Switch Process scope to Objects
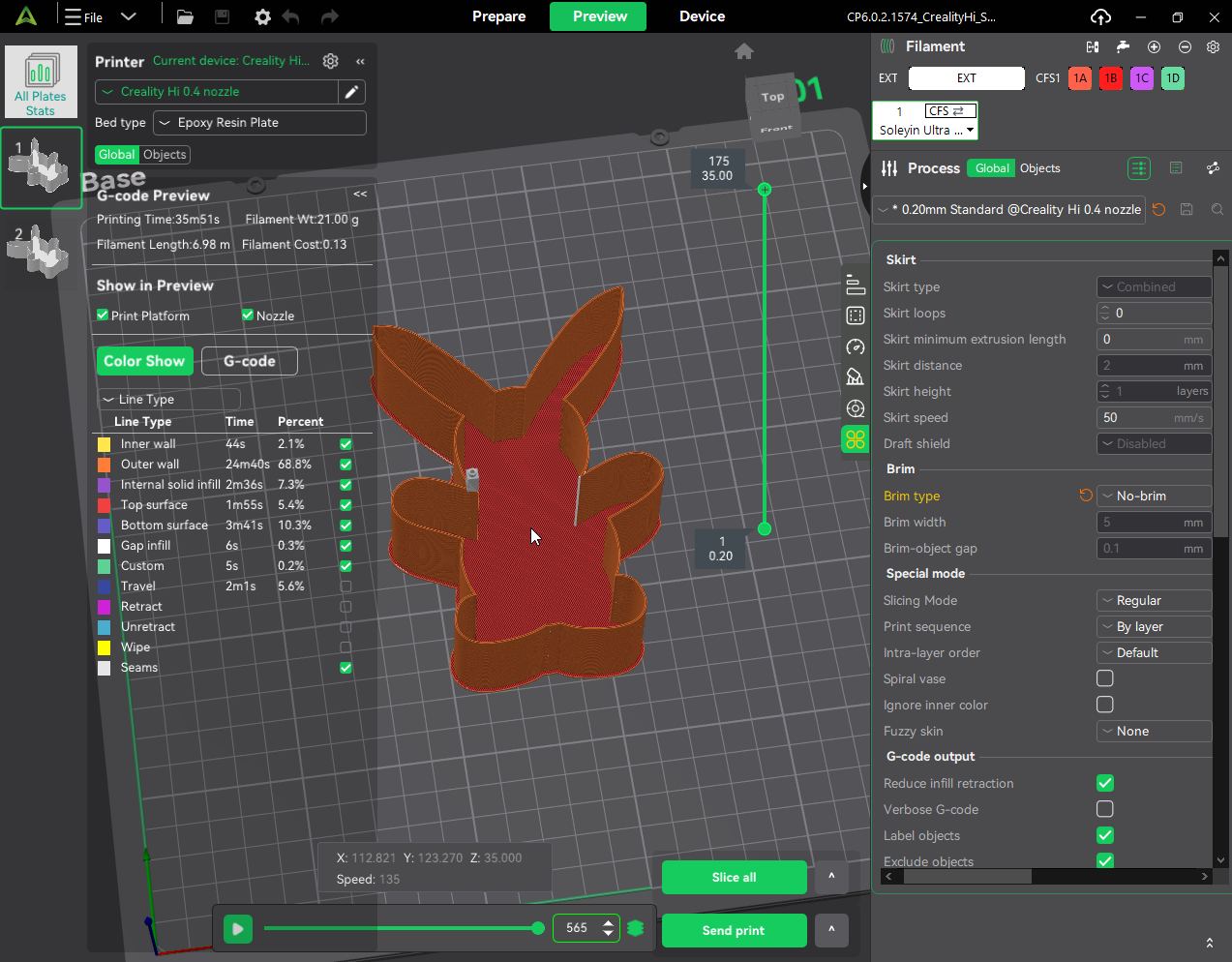The height and width of the screenshot is (962, 1232). pyautogui.click(x=1040, y=168)
